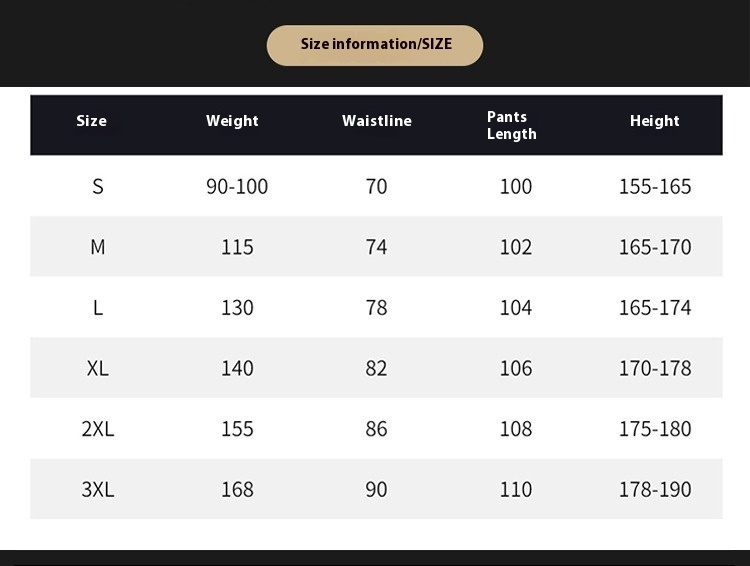Click the L size row label

98,308
